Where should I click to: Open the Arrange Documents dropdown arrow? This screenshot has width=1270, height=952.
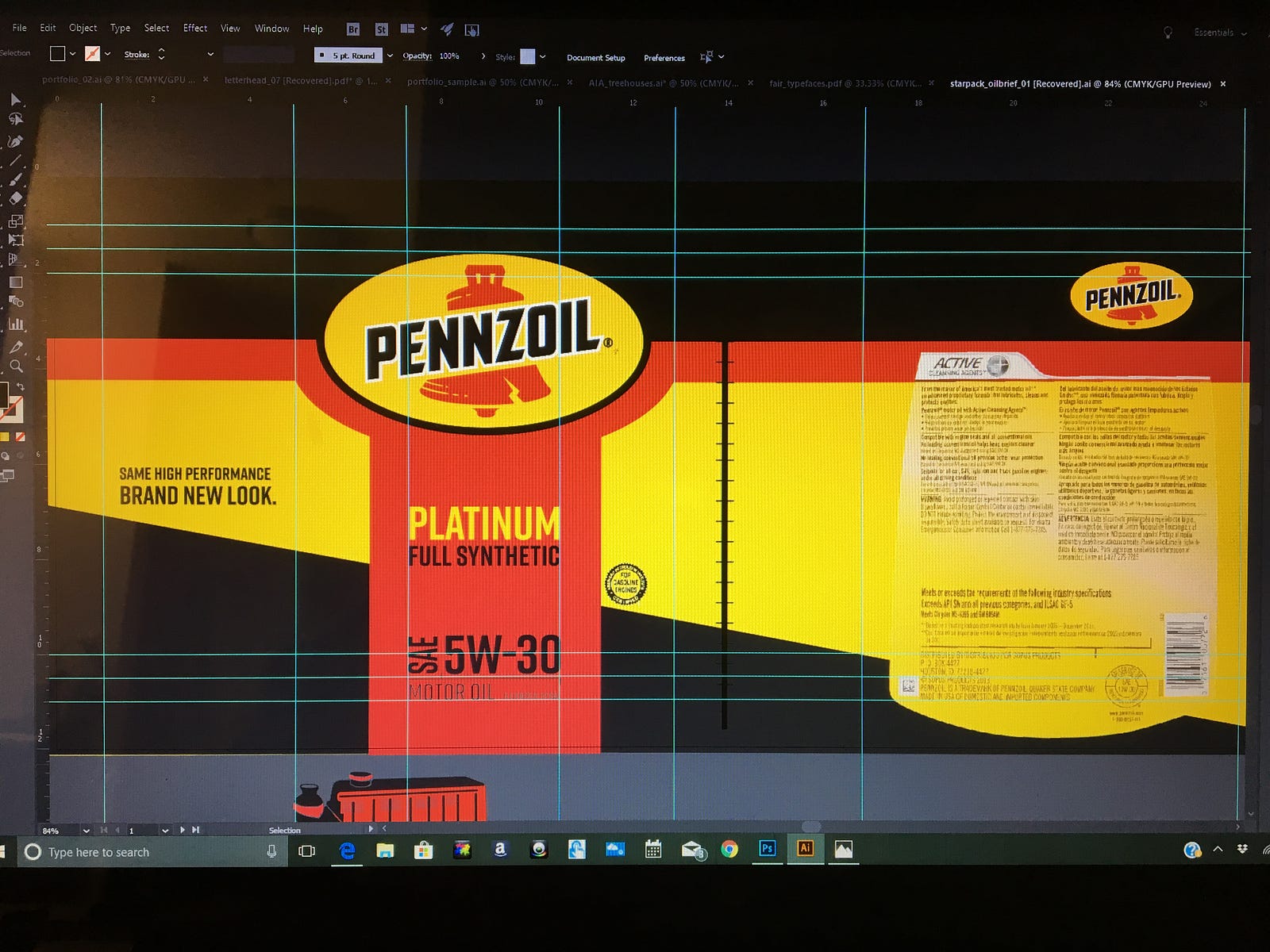pyautogui.click(x=424, y=29)
